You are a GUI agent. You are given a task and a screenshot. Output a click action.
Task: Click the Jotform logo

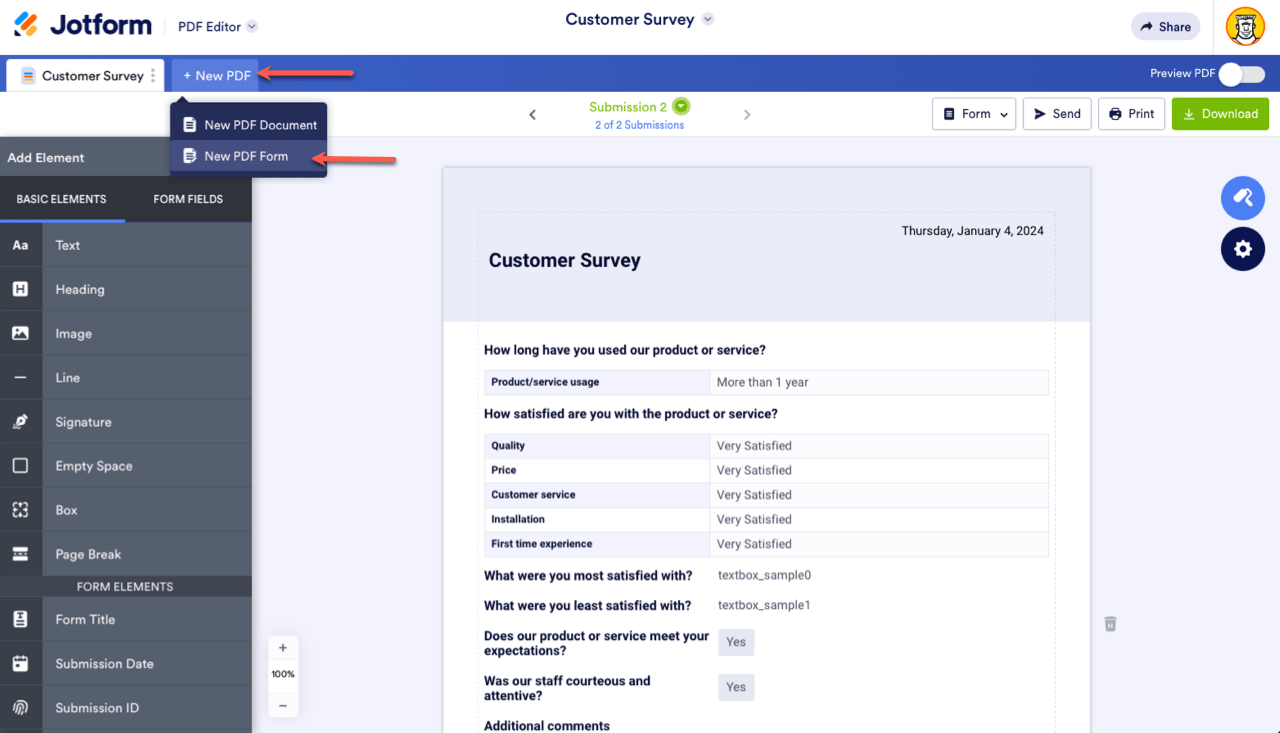(83, 26)
